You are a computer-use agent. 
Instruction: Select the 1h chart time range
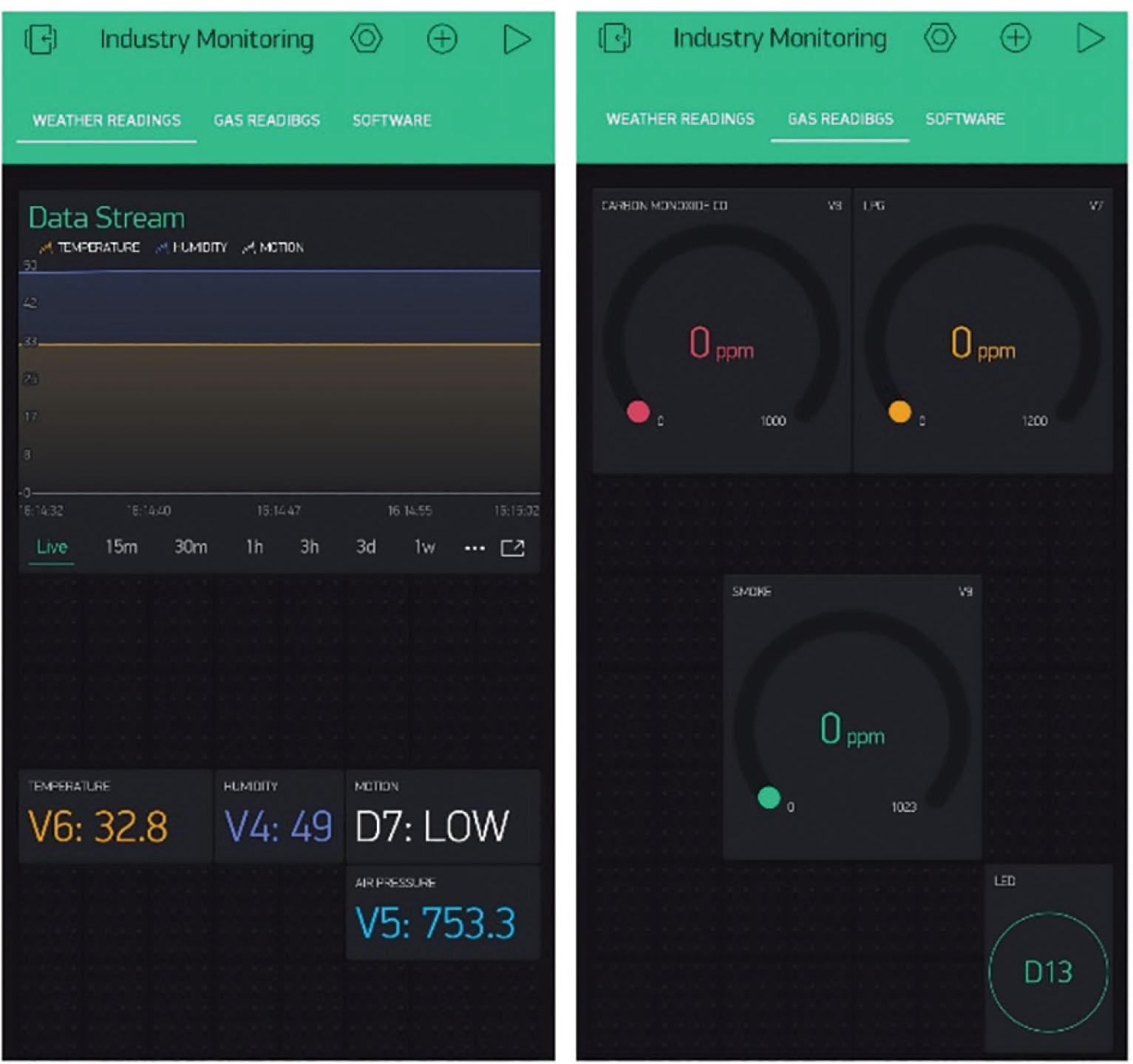pyautogui.click(x=254, y=547)
